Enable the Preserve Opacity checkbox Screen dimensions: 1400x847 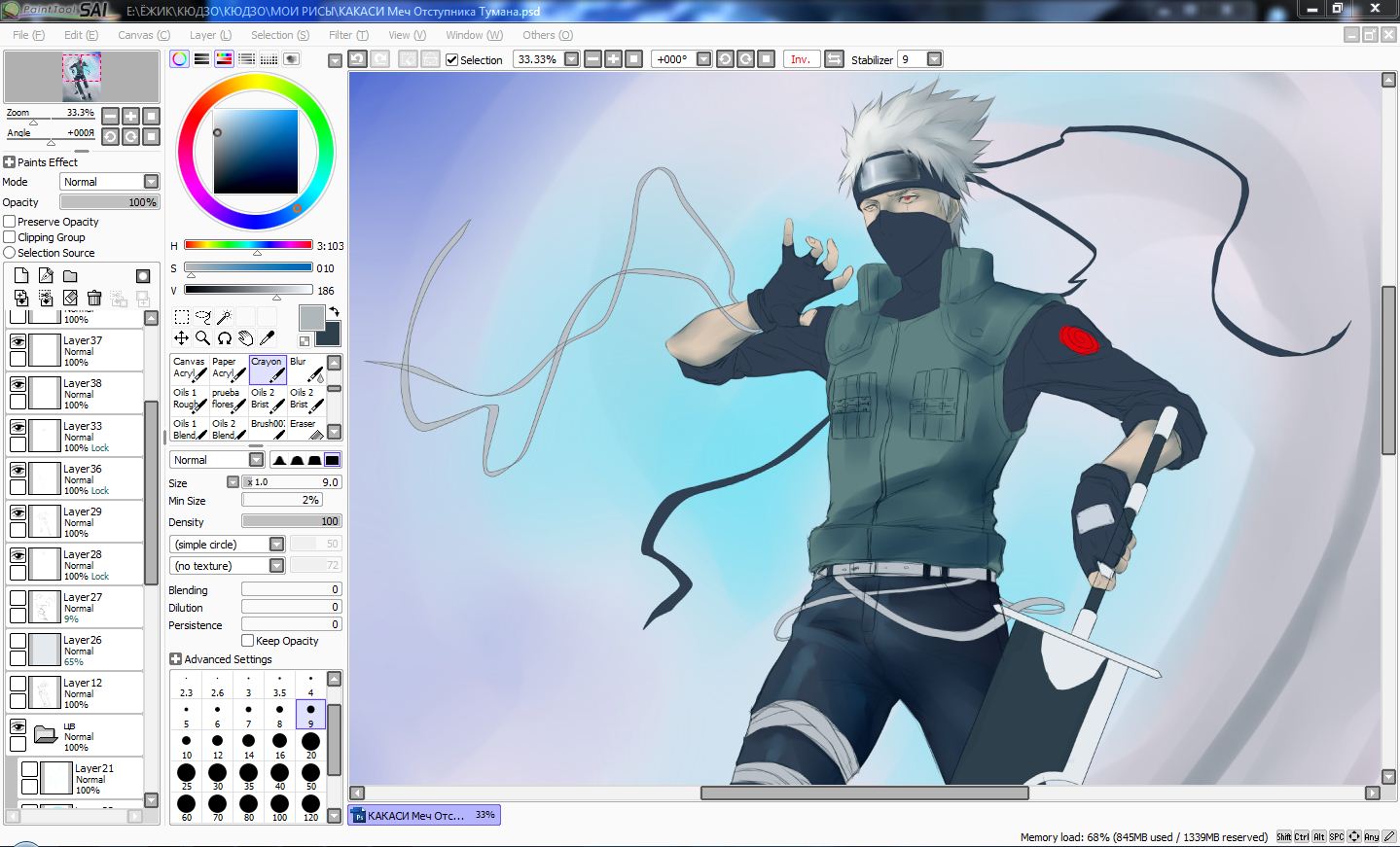pyautogui.click(x=10, y=222)
